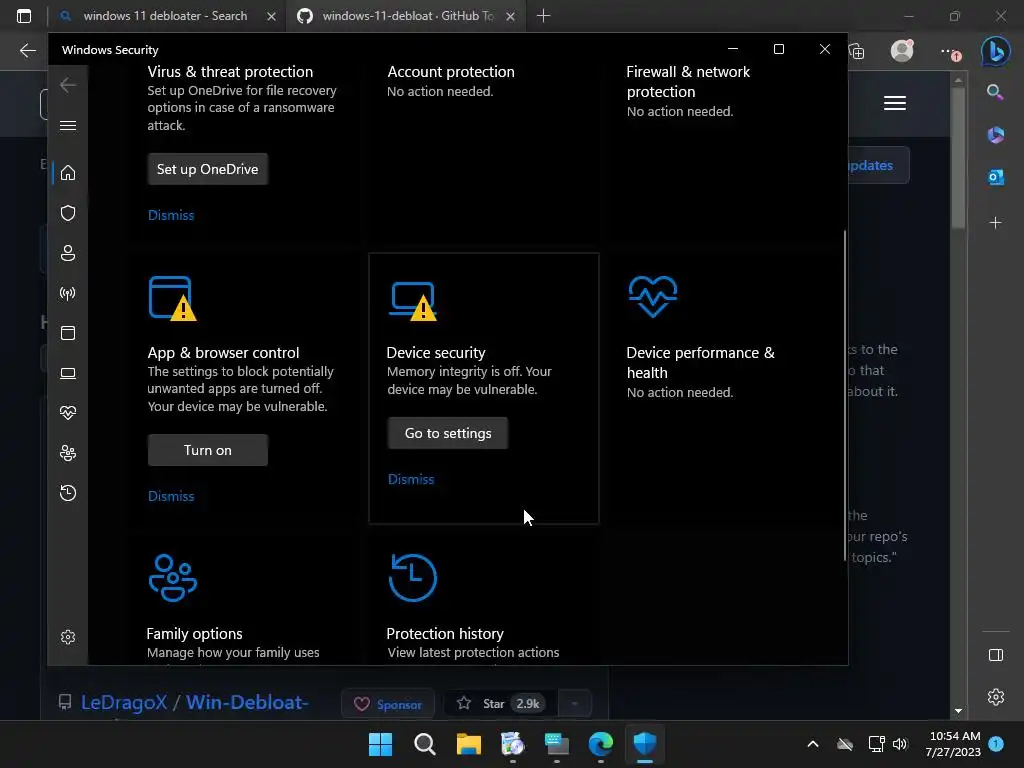Open Microsoft 365 icon in Edge sidebar
The height and width of the screenshot is (768, 1024).
click(x=995, y=135)
